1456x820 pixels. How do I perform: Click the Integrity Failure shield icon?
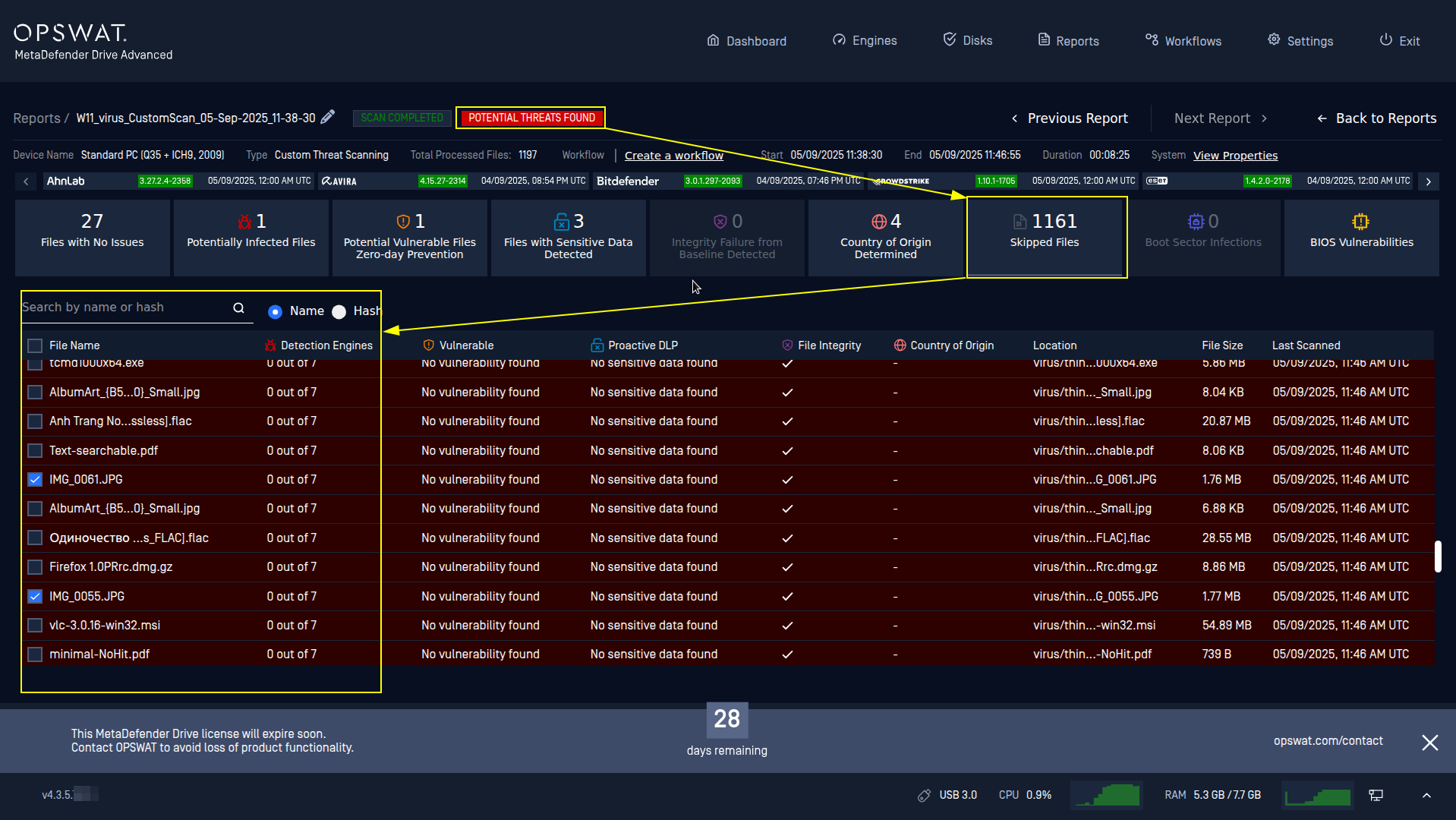[x=720, y=222]
